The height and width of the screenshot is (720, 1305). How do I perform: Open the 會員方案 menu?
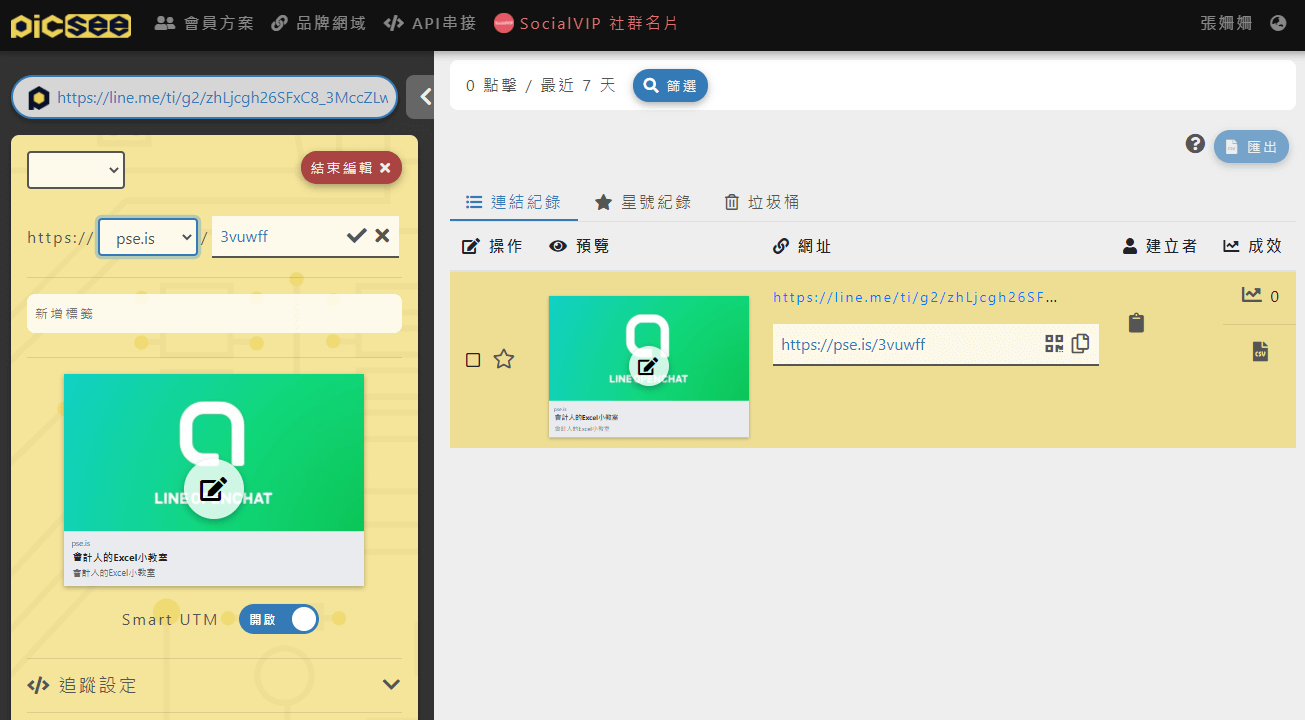(204, 23)
